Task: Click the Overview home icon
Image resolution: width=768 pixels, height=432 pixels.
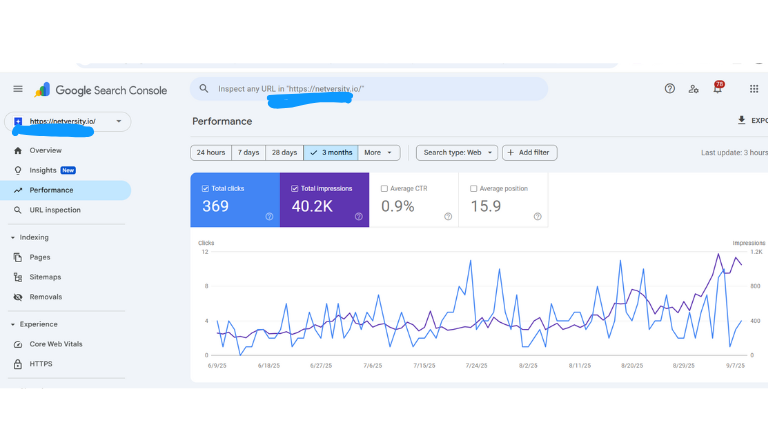Action: tap(18, 150)
